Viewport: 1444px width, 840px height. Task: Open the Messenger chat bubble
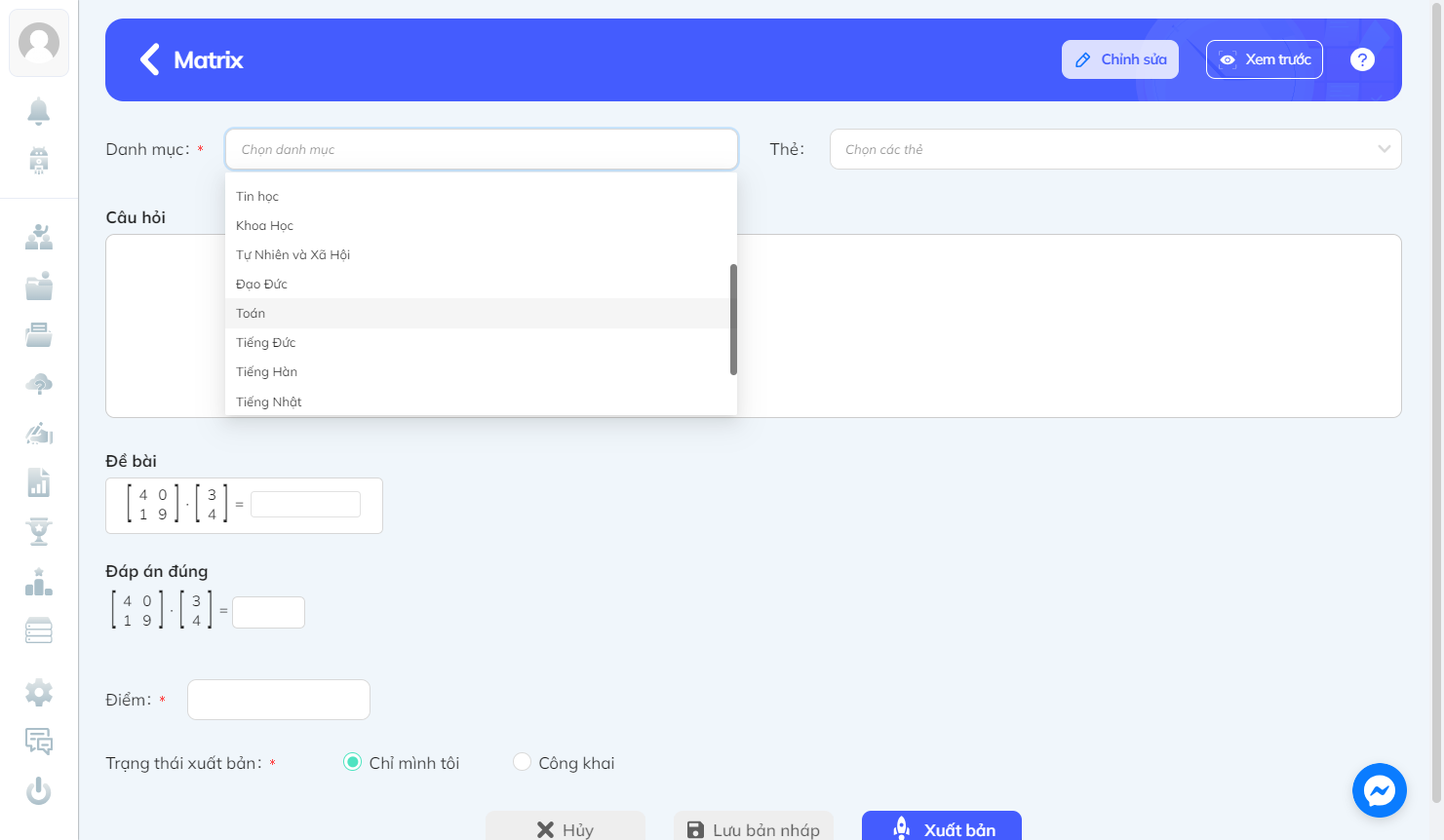(x=1380, y=790)
